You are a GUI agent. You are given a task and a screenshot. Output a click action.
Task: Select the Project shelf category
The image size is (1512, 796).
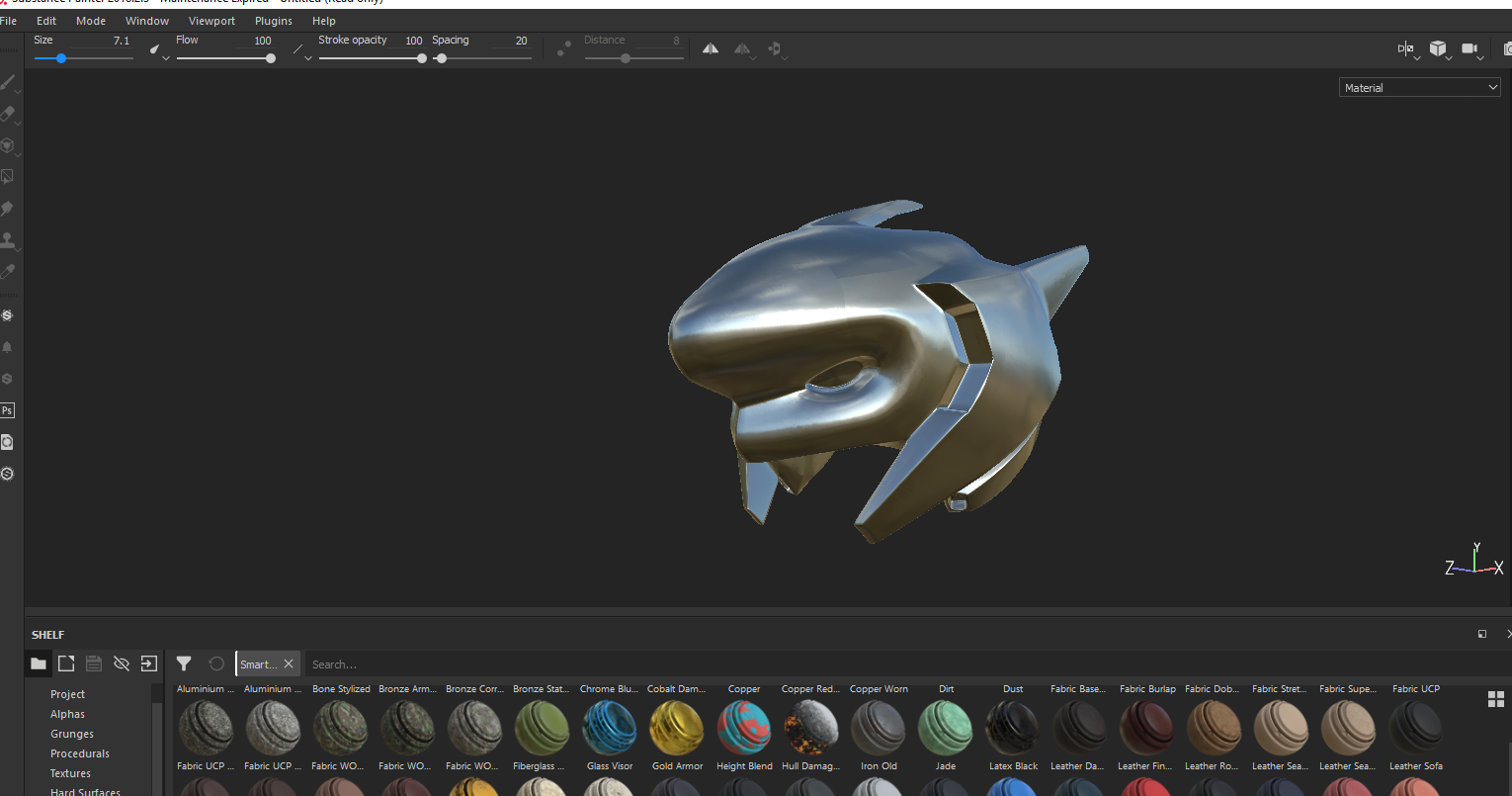coord(68,694)
